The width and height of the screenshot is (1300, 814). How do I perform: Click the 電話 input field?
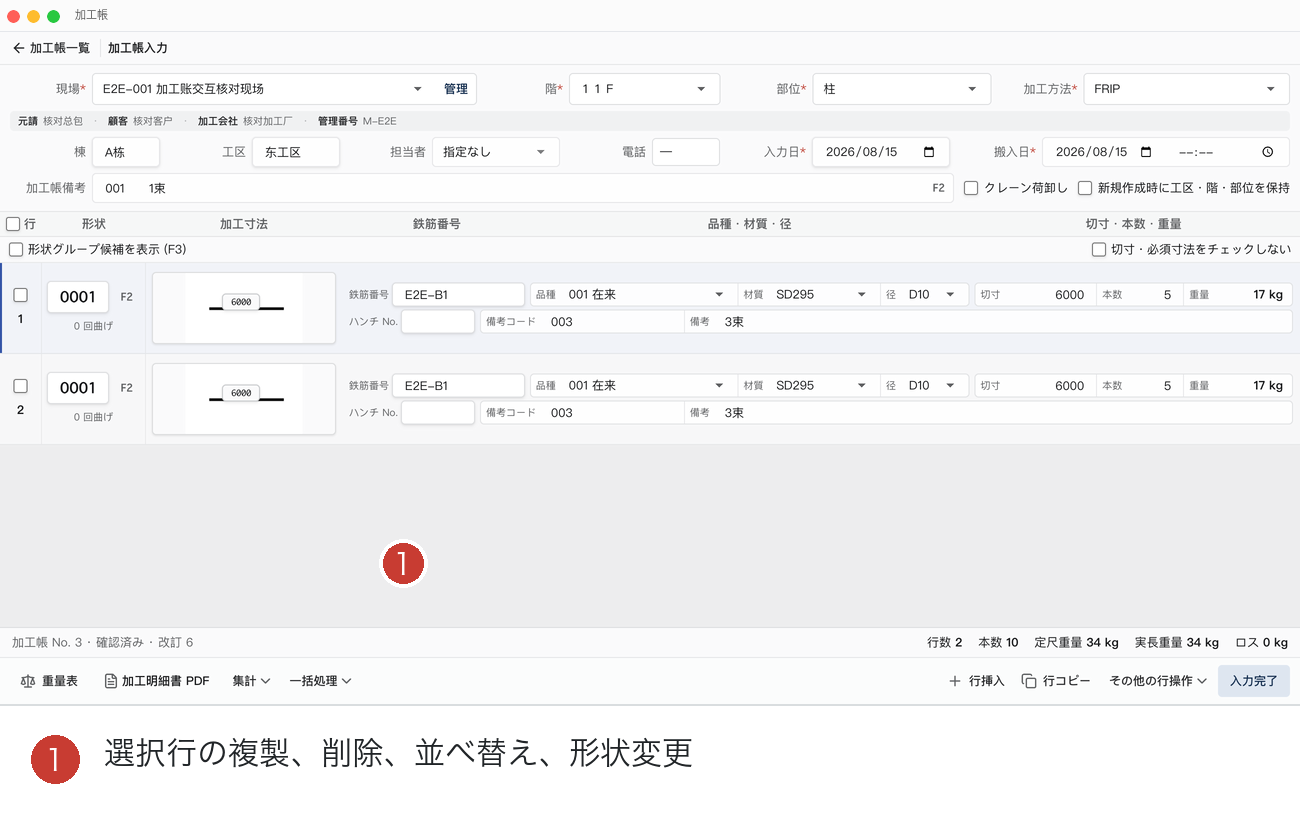[686, 152]
